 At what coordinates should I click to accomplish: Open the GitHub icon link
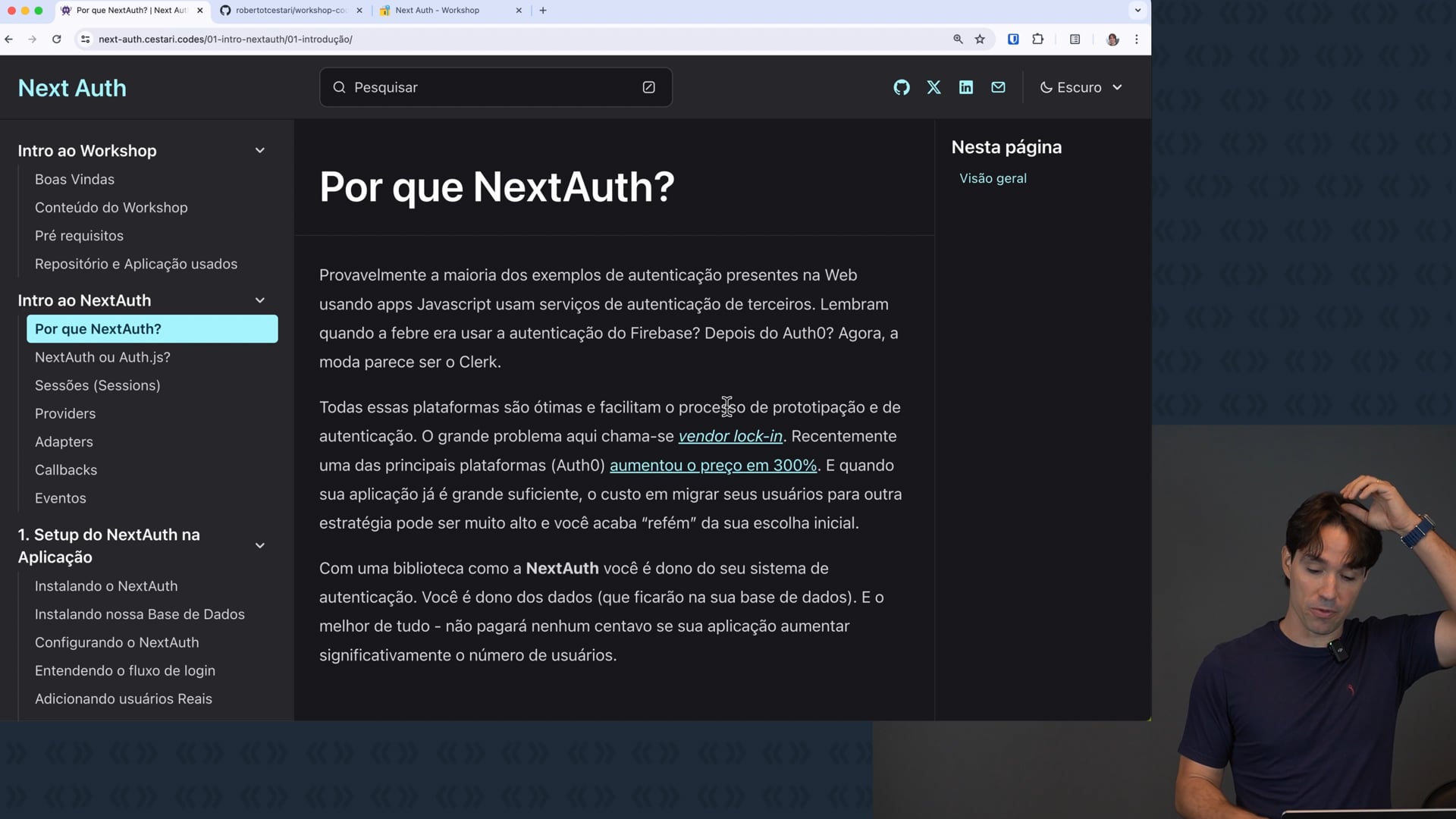901,87
